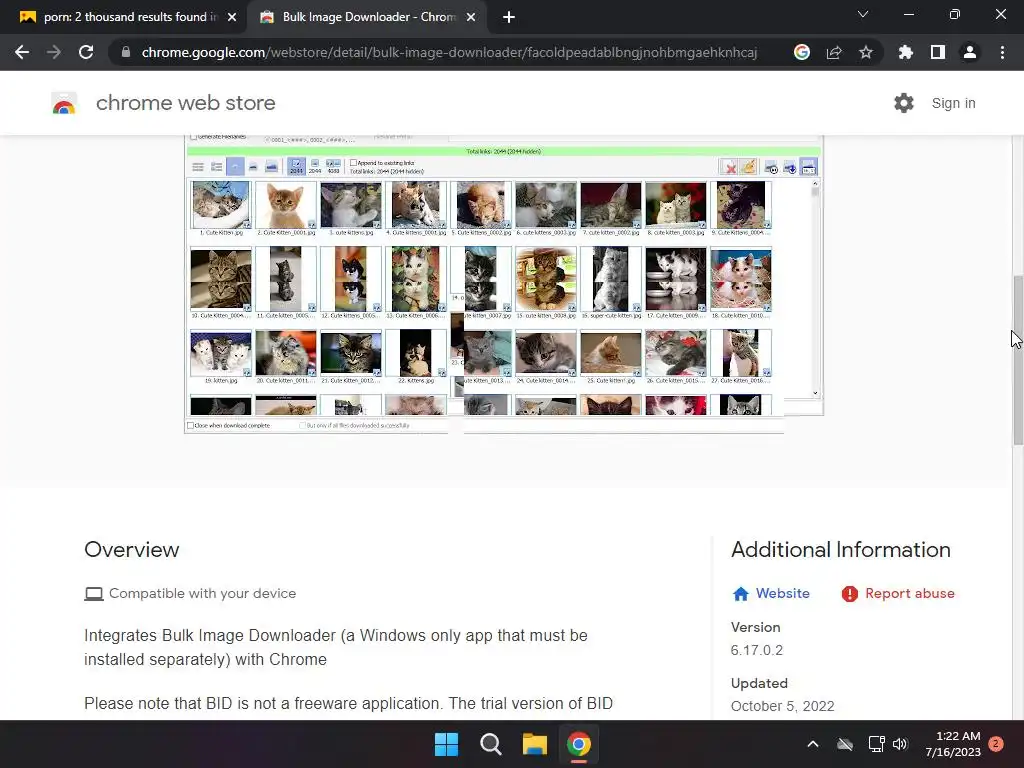Click Report abuse
The width and height of the screenshot is (1024, 768).
[910, 593]
